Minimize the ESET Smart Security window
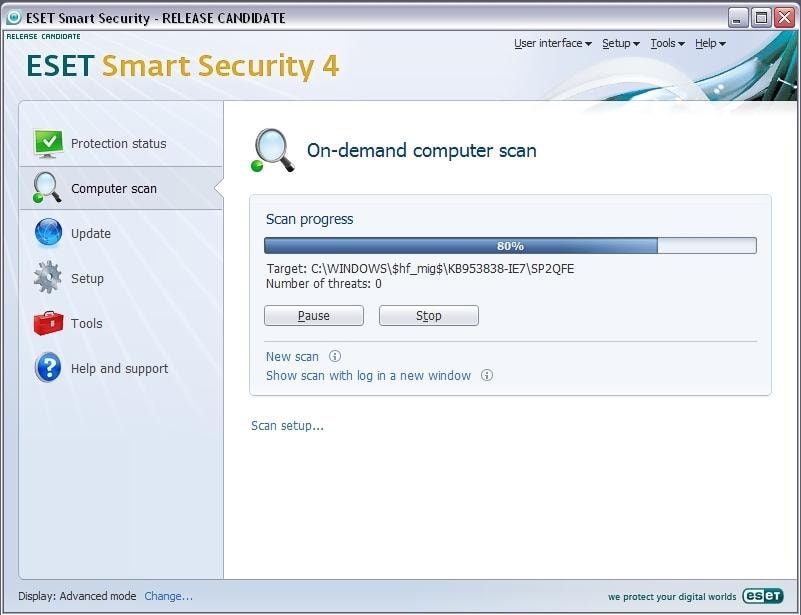 tap(737, 18)
